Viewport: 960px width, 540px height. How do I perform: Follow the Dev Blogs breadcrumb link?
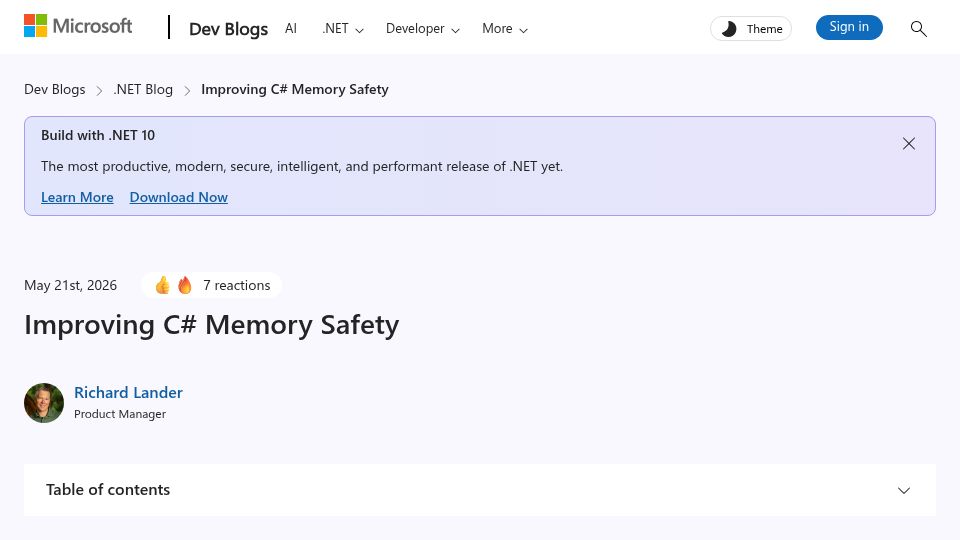pyautogui.click(x=54, y=89)
